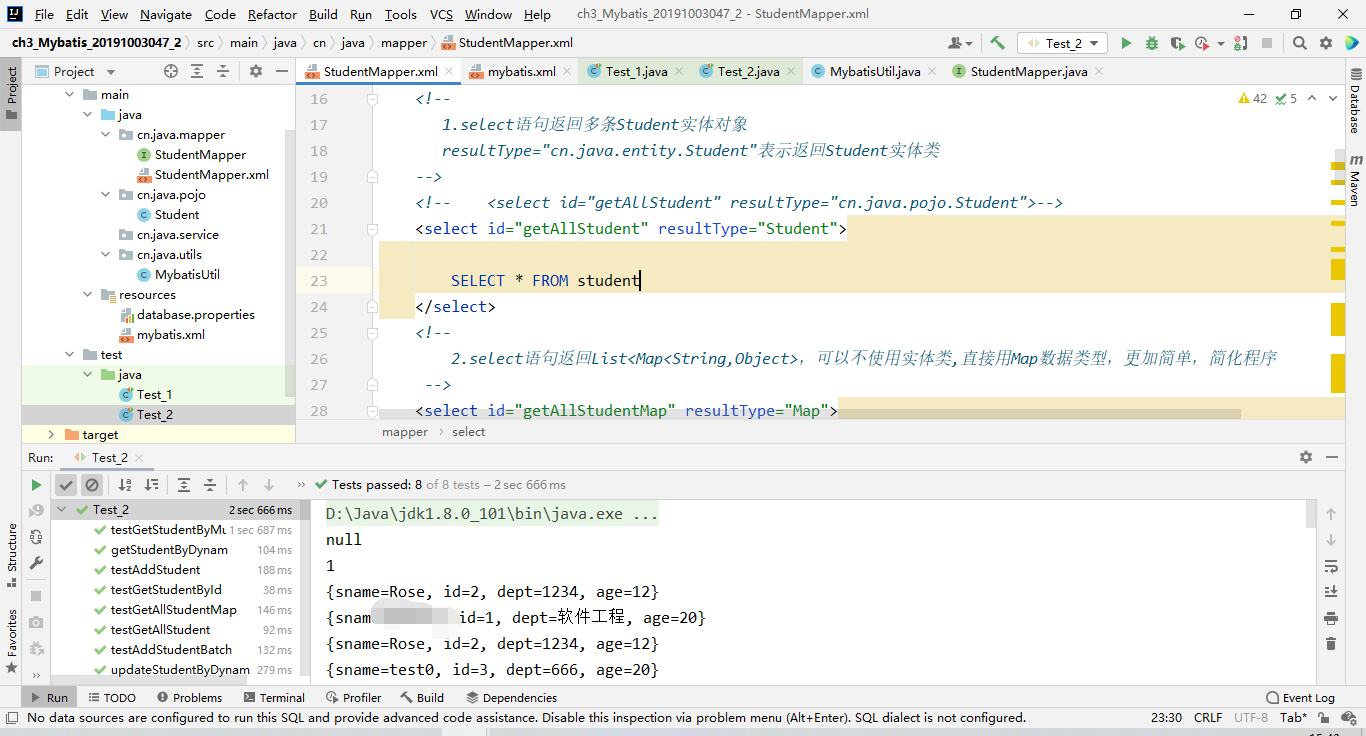Viewport: 1366px width, 736px height.
Task: Open Run panel settings gear
Action: 1306,457
